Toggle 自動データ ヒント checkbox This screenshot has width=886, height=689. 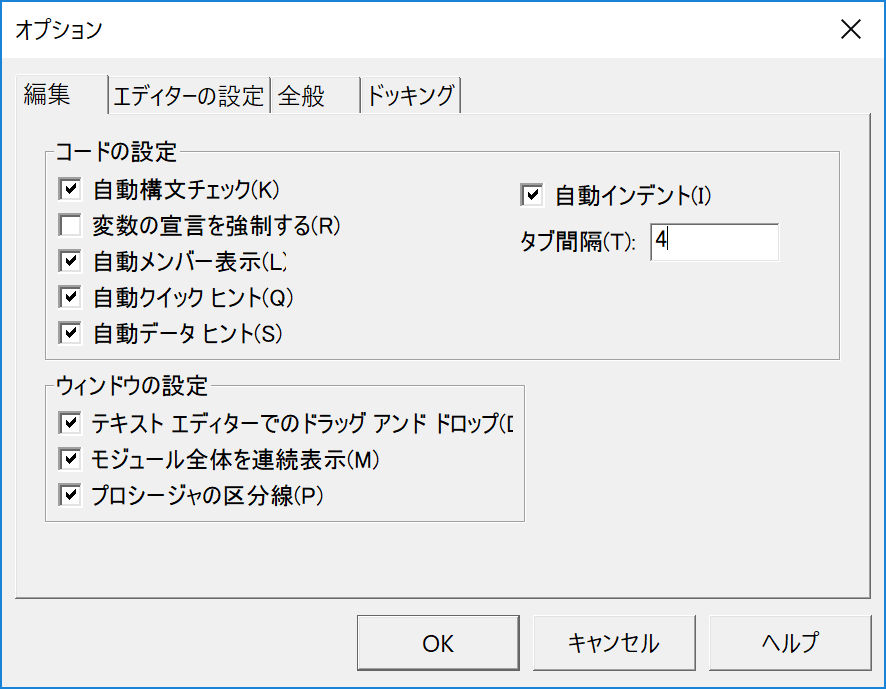coord(70,333)
